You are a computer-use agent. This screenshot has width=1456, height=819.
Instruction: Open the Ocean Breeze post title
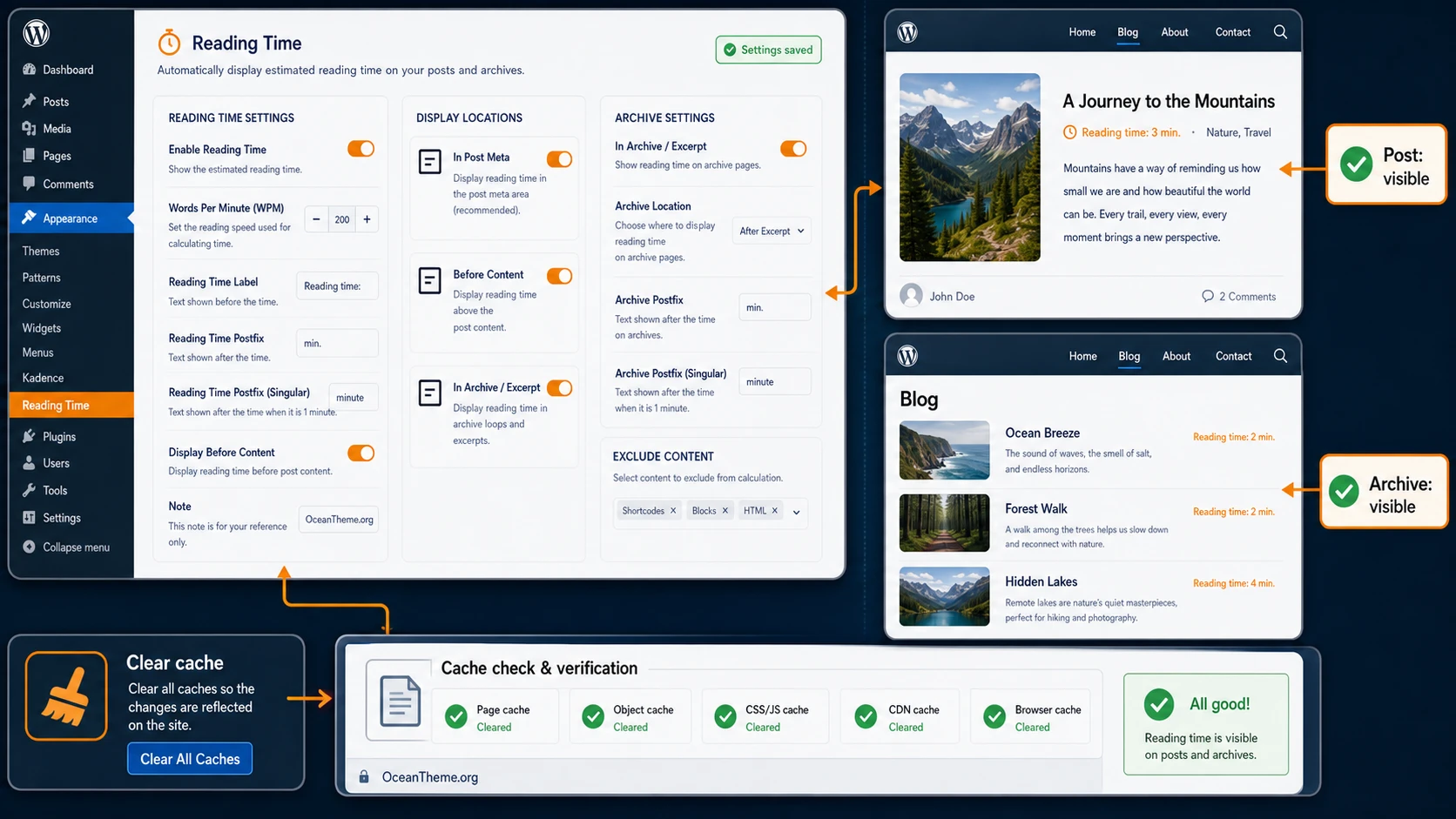1042,433
